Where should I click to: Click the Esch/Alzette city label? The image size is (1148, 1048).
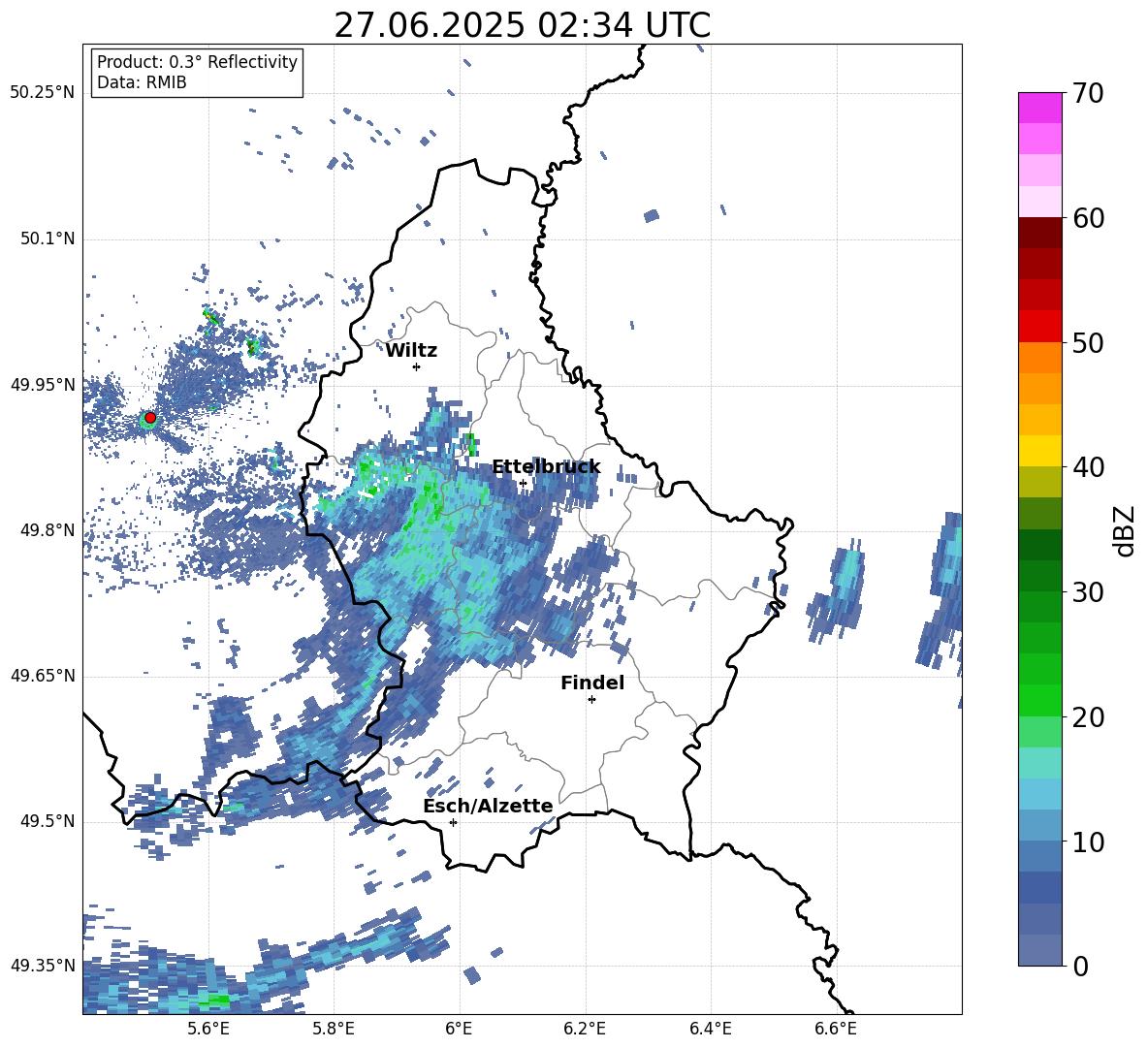coord(488,806)
